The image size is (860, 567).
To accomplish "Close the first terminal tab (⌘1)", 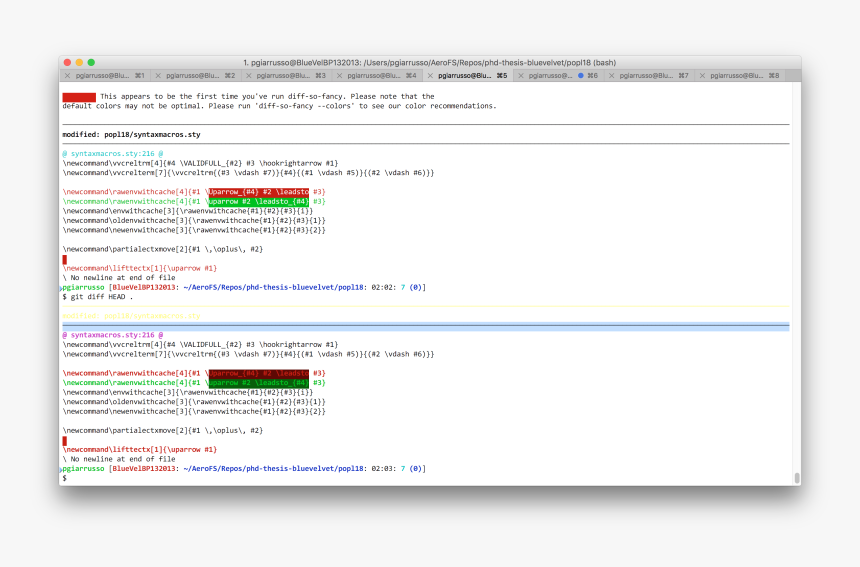I will [67, 75].
